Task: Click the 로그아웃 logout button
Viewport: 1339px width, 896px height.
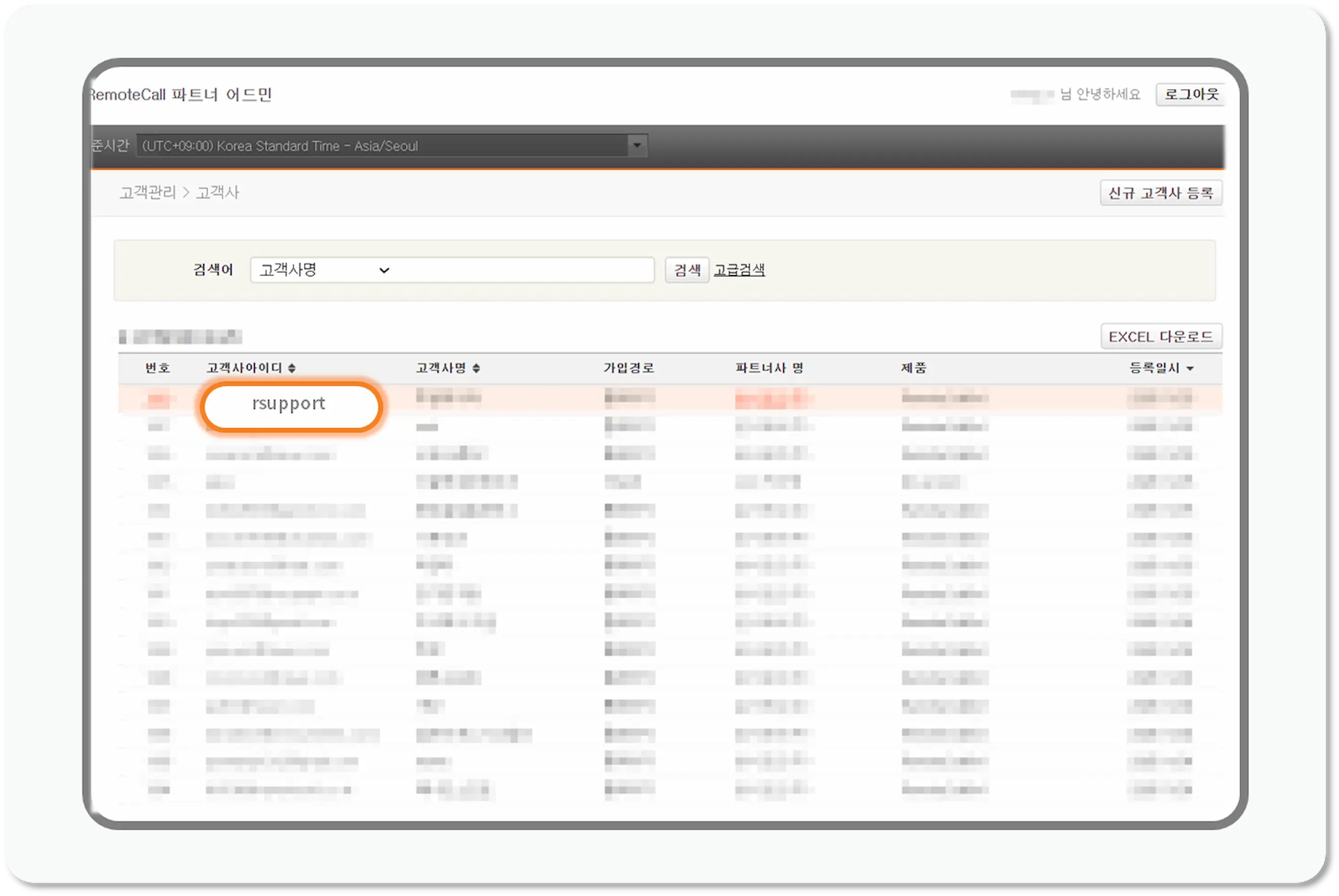Action: pyautogui.click(x=1191, y=94)
